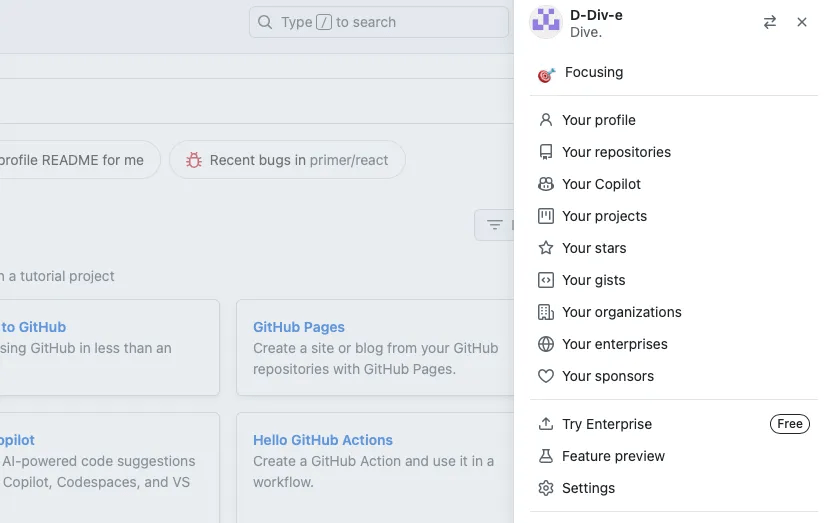Click the D-Div-e avatar image
Viewport: 828px width, 523px height.
tap(545, 22)
